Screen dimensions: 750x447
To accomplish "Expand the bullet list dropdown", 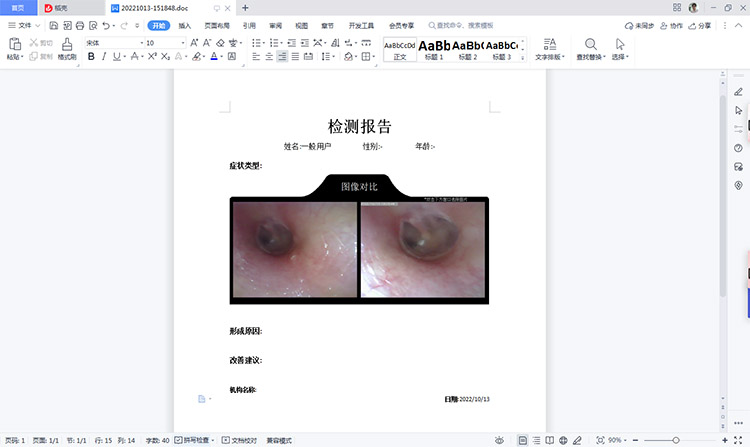I will [x=264, y=43].
